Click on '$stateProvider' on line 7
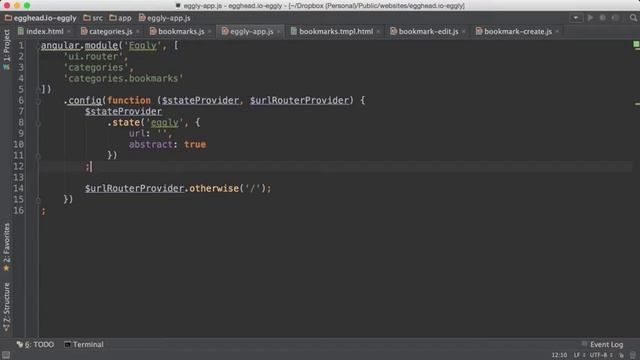Image resolution: width=640 pixels, height=360 pixels. 123,111
